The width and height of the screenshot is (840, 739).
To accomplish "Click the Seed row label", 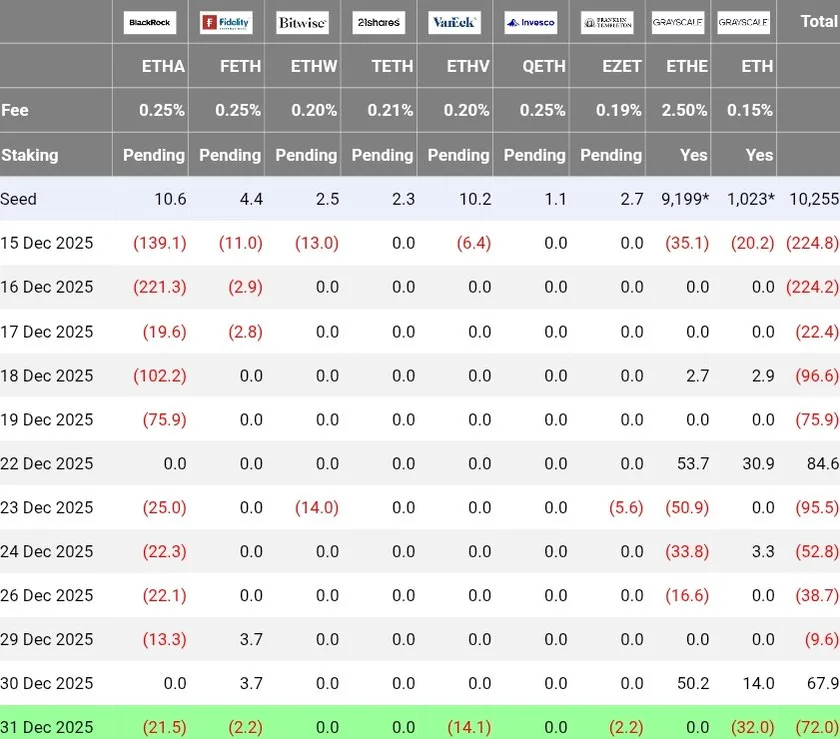I will point(19,199).
